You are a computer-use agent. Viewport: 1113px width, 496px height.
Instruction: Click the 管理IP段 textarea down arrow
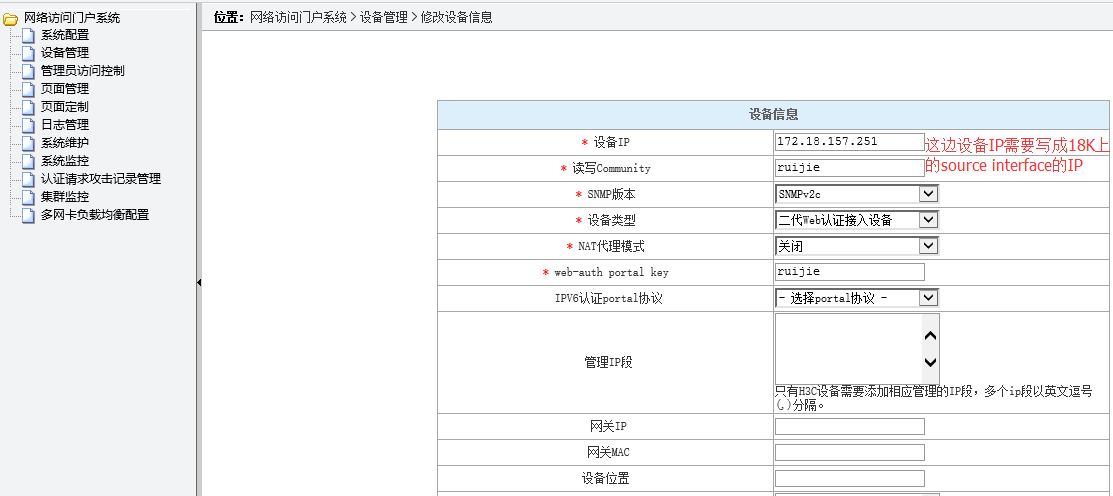pos(931,362)
